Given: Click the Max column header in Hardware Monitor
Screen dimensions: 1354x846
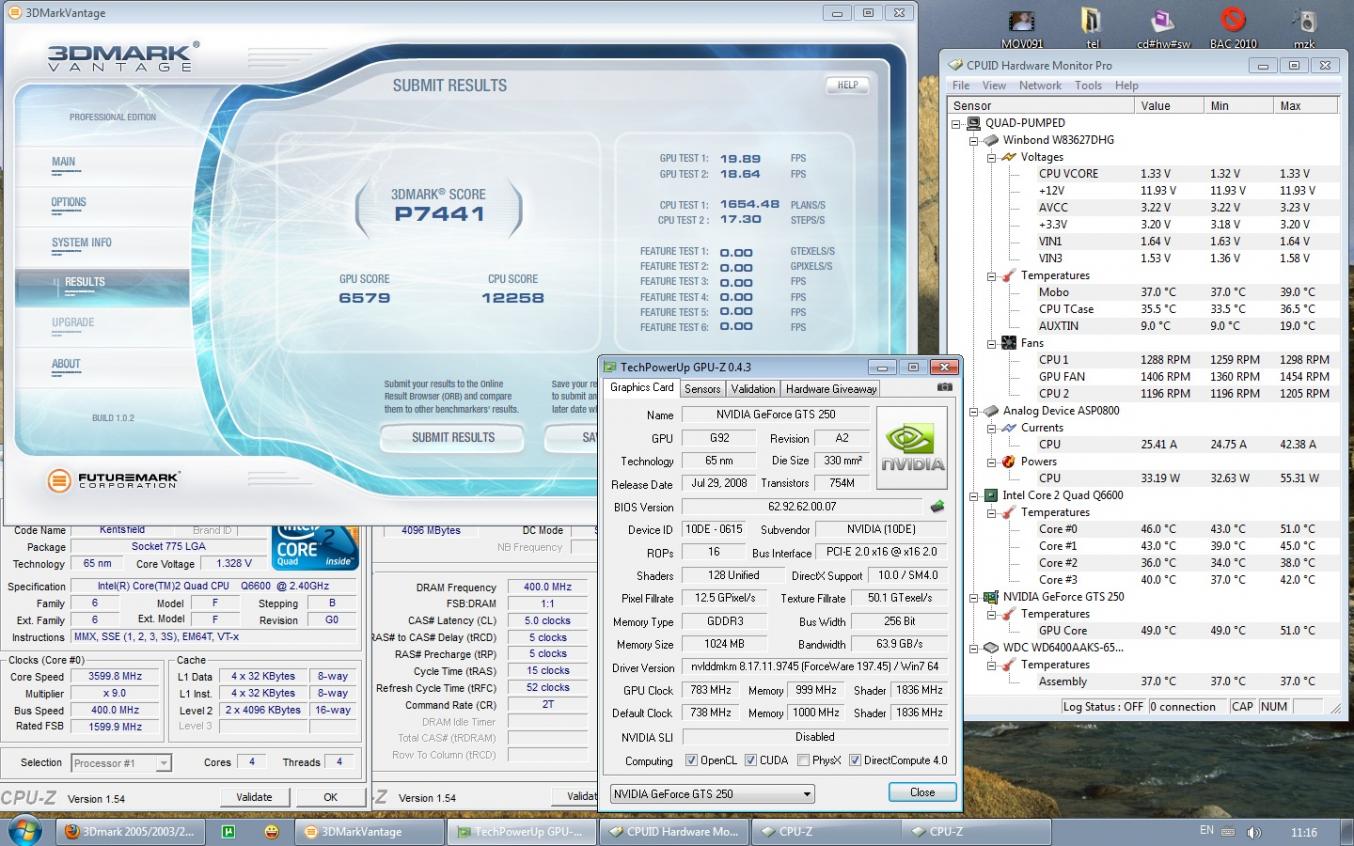Looking at the screenshot, I should click(x=1307, y=106).
